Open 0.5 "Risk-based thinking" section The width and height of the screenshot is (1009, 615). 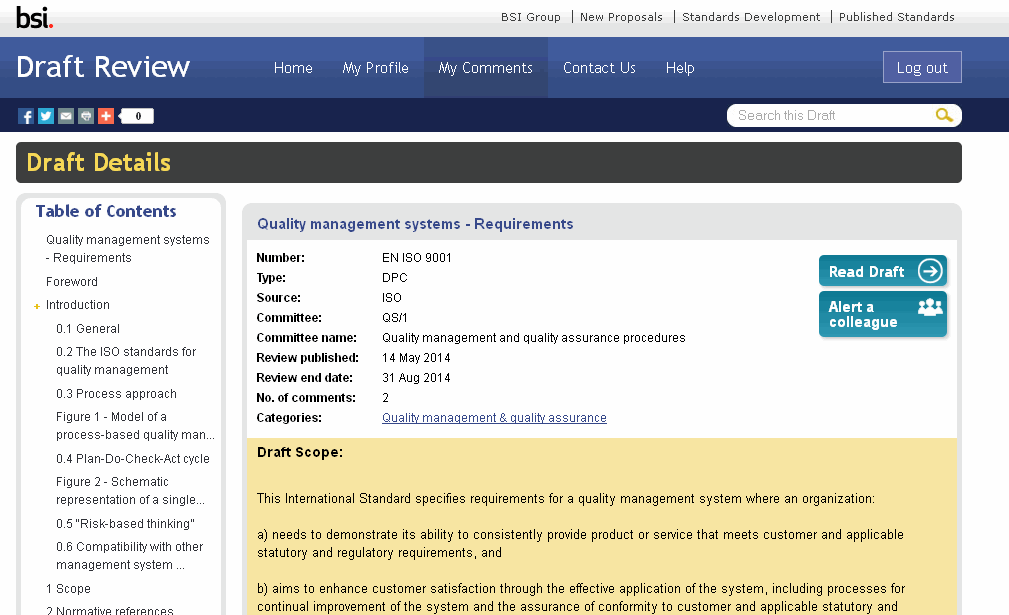click(x=125, y=524)
